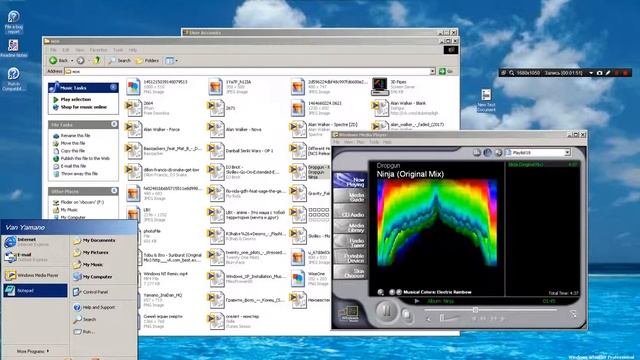Click the Move this file link

pos(73,143)
